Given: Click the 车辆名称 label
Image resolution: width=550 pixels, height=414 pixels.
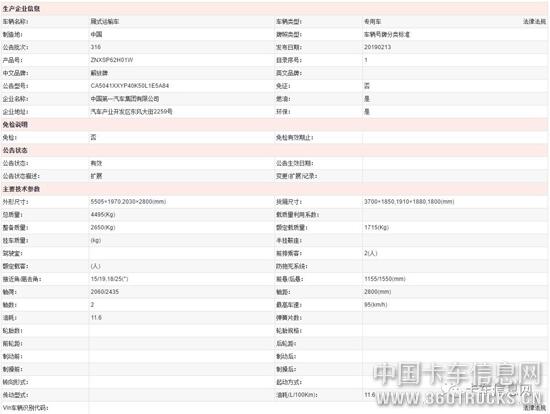Looking at the screenshot, I should click(x=15, y=22).
